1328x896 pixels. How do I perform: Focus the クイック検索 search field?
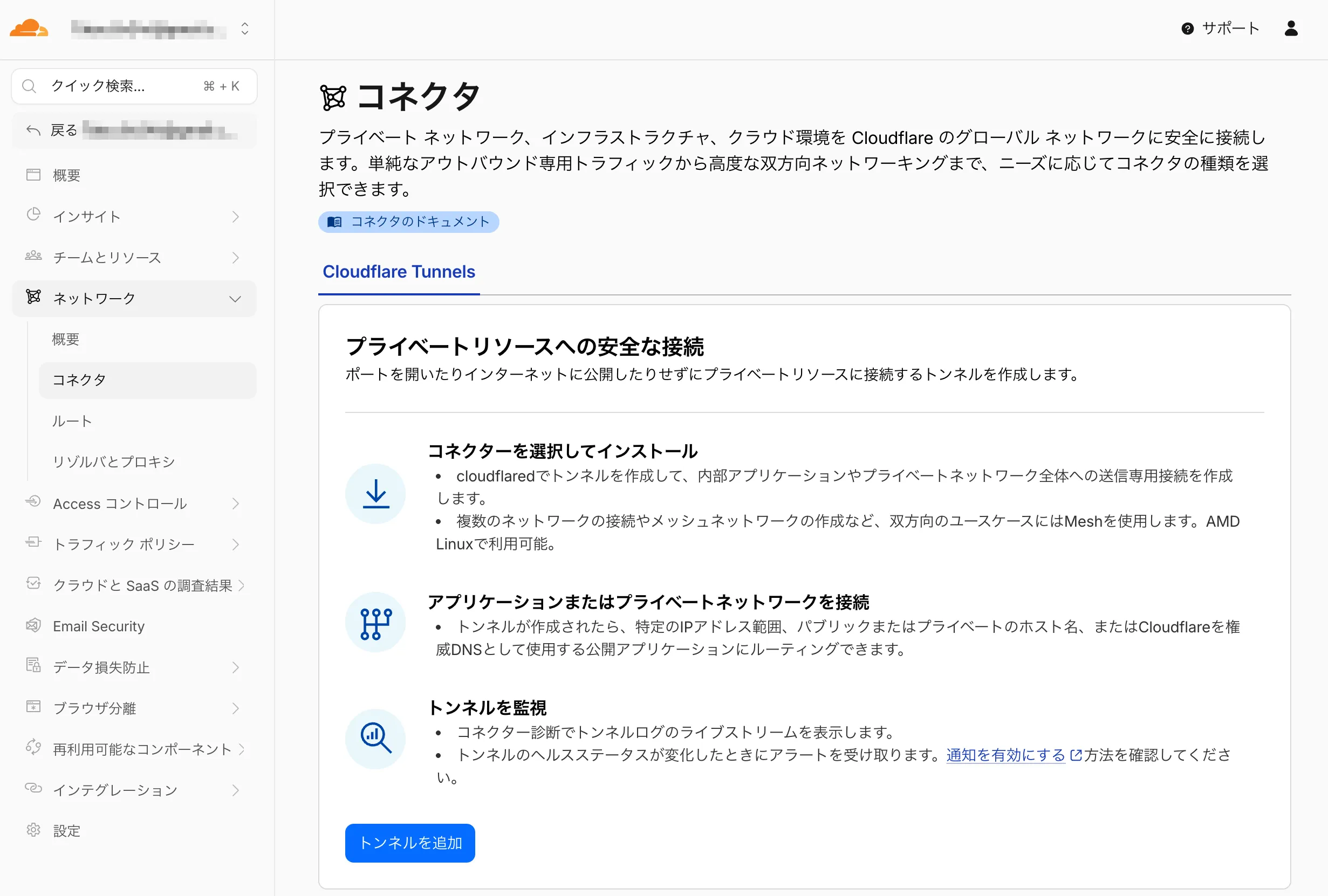click(134, 86)
